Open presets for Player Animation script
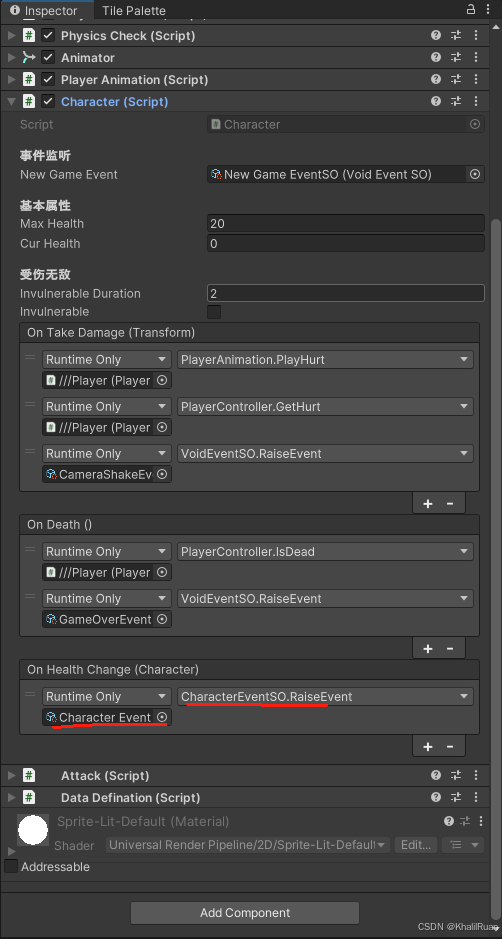 (456, 80)
